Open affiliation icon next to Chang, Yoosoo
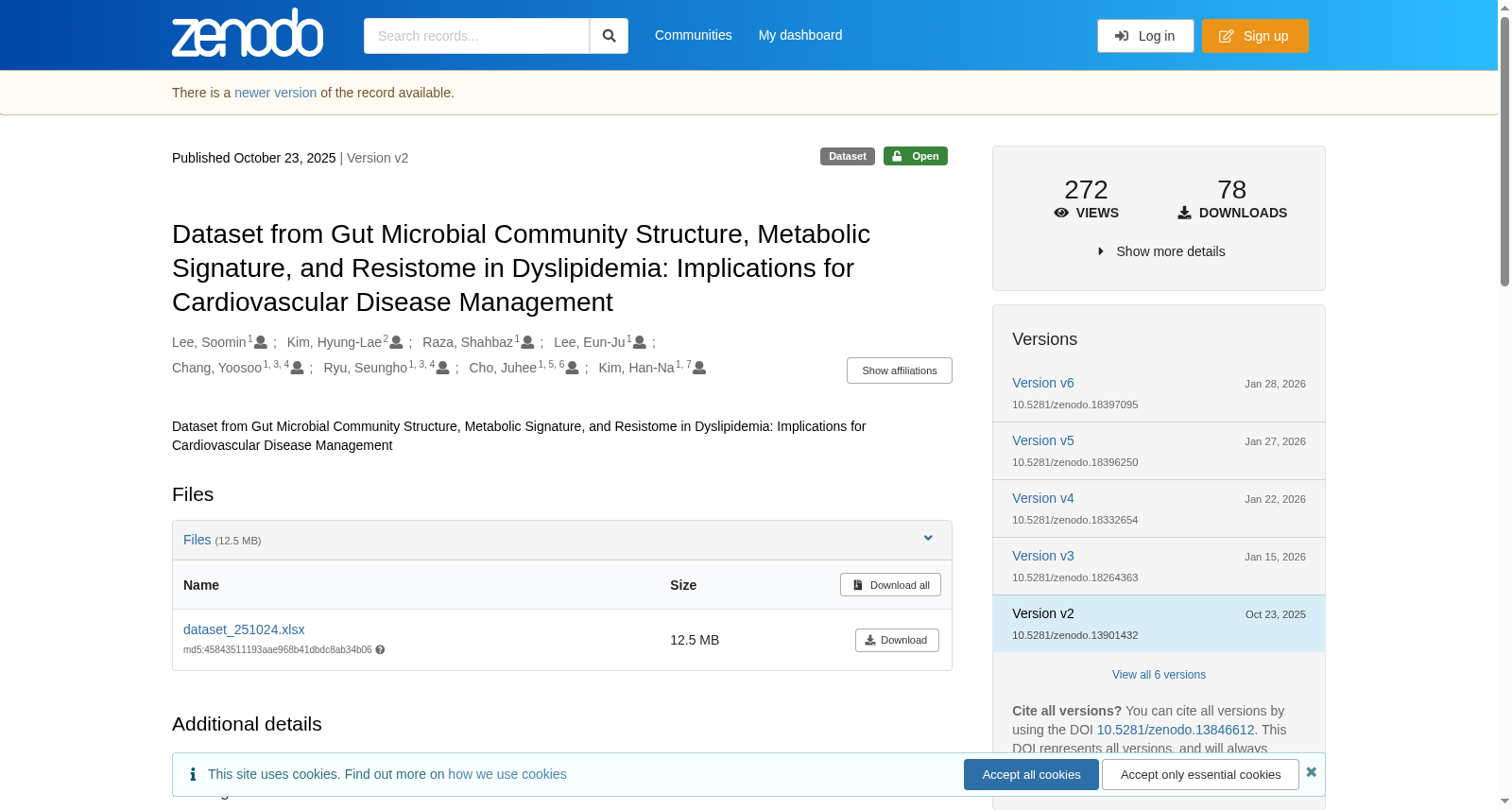This screenshot has height=810, width=1512. point(298,368)
